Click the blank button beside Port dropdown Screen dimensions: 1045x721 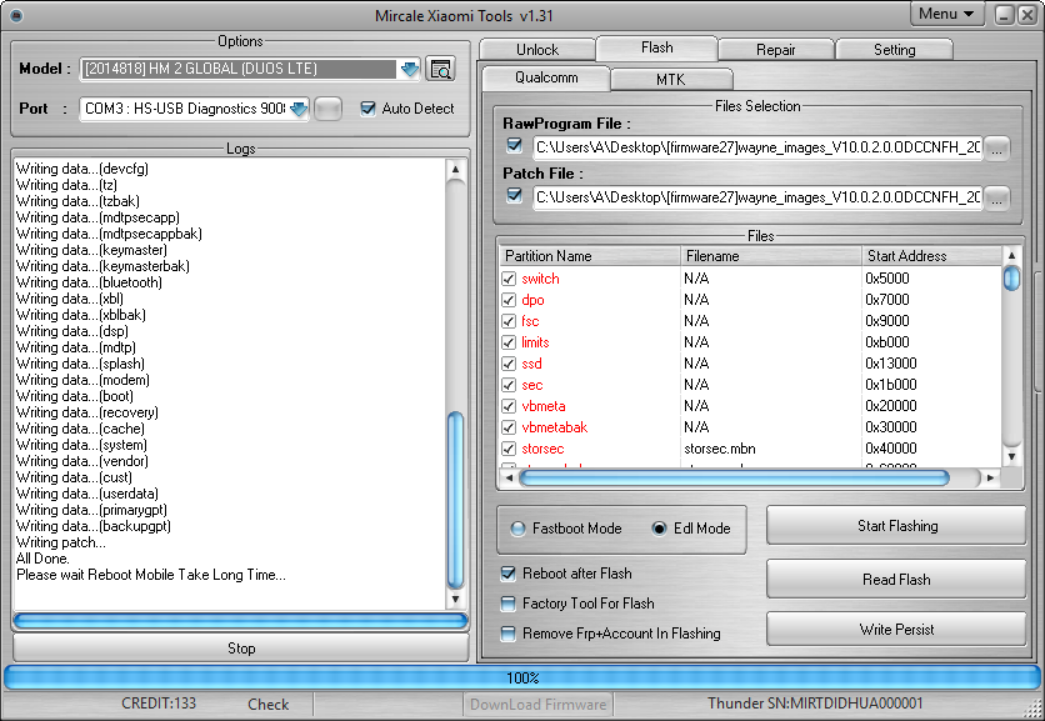(328, 109)
